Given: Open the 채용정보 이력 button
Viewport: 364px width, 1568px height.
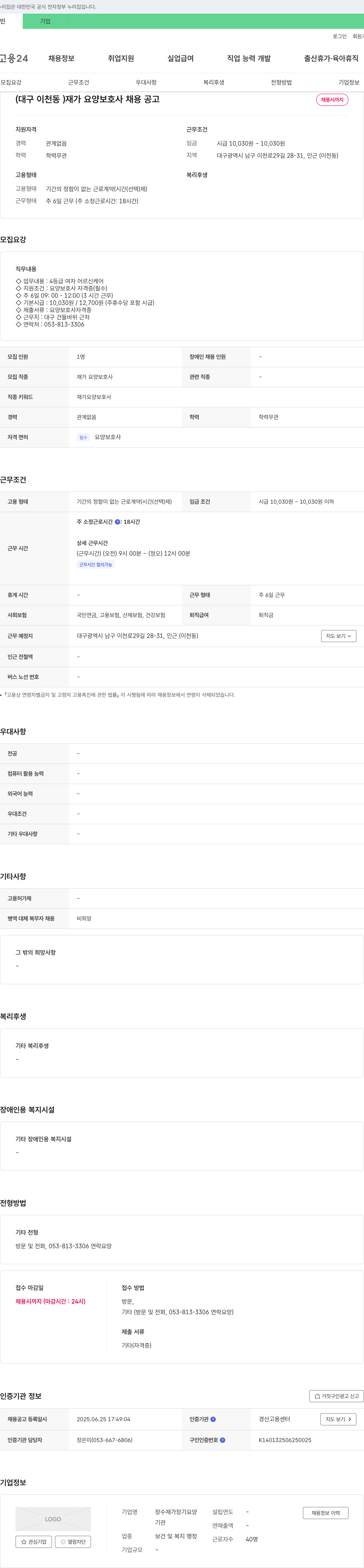Looking at the screenshot, I should point(326,1513).
